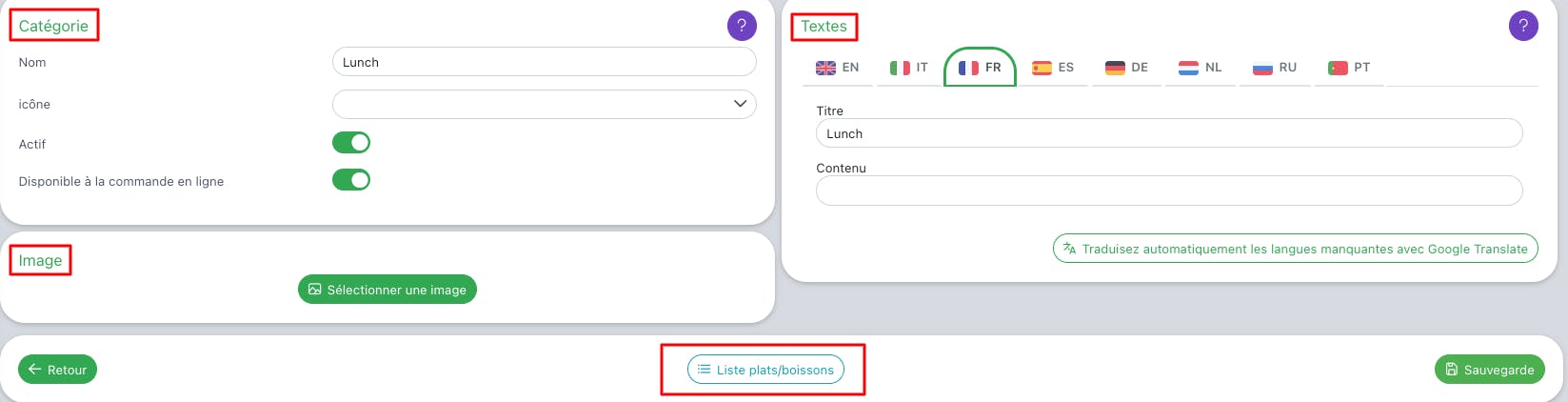Click the icône dropdown chevron arrow
The height and width of the screenshot is (402, 1568).
pos(740,104)
